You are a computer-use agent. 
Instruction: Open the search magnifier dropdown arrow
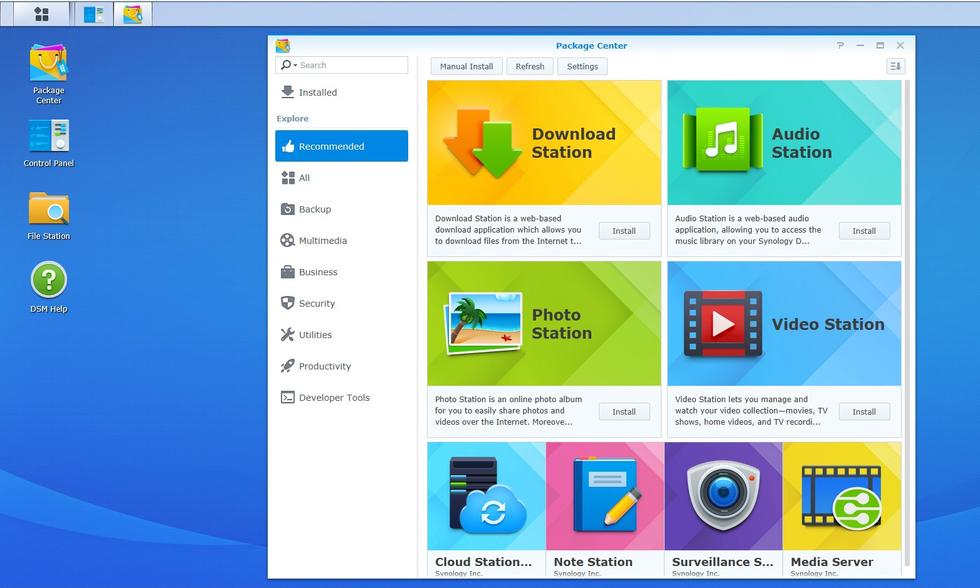coord(295,66)
